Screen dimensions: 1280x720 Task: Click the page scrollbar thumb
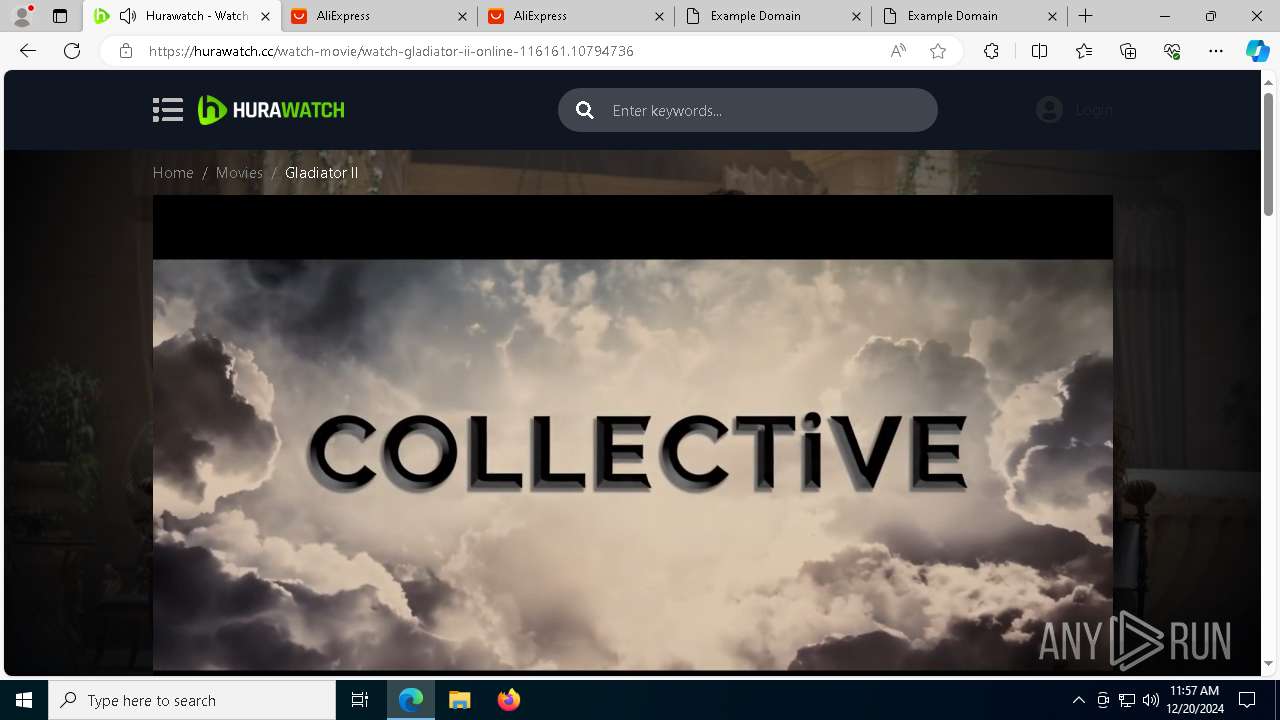(x=1269, y=154)
